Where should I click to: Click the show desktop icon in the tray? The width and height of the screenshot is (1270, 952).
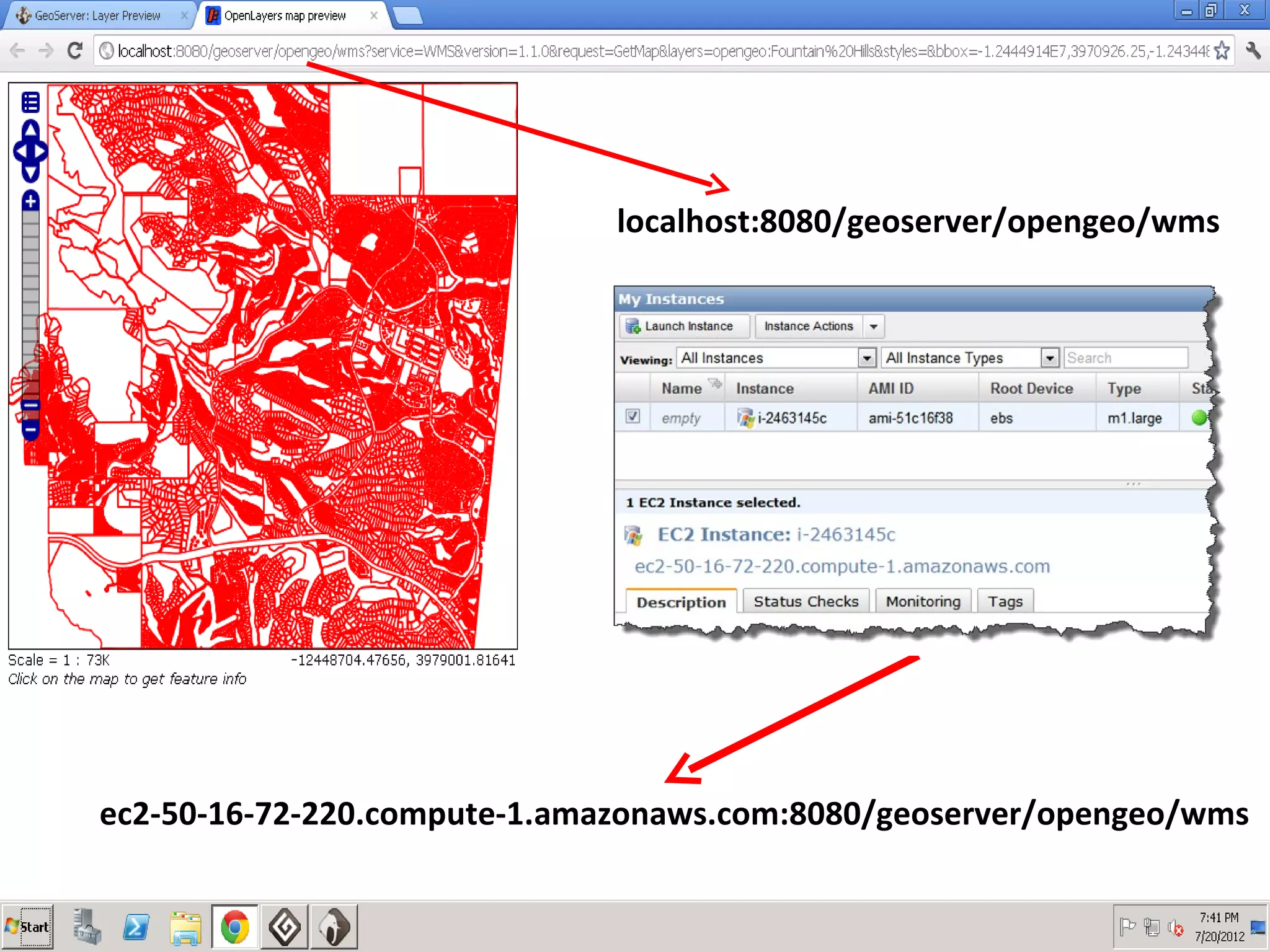1258,927
